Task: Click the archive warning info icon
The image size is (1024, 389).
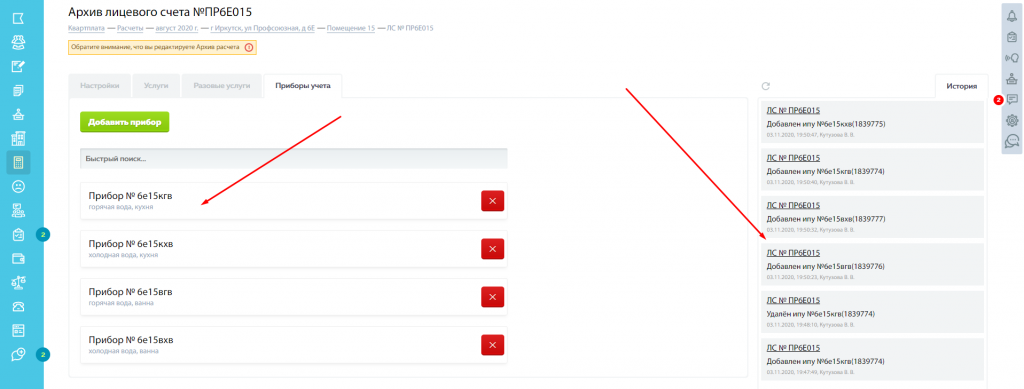Action: [x=248, y=48]
